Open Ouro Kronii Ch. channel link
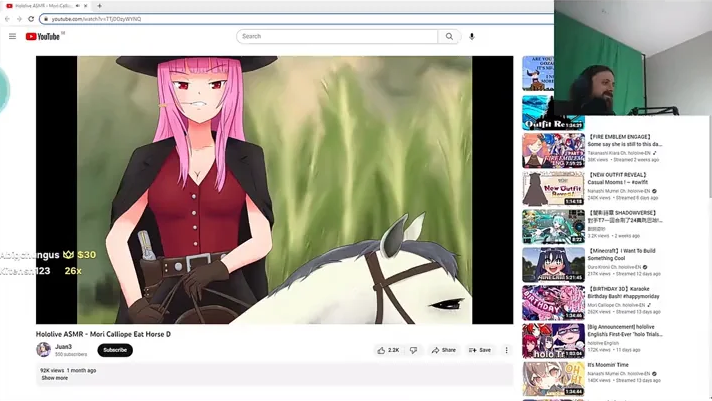712x401 pixels. tap(614, 267)
